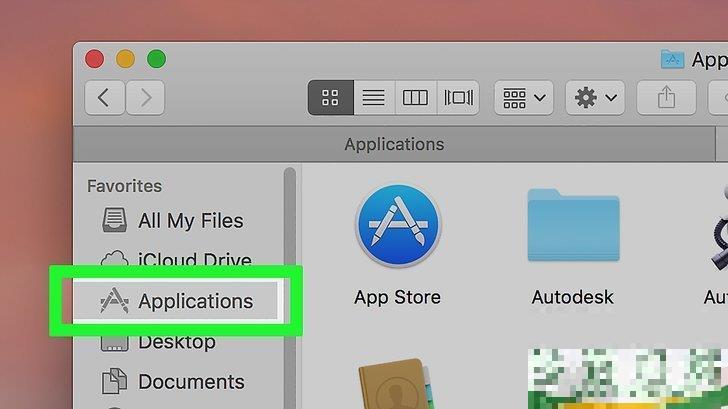The image size is (728, 409).
Task: Click the Applications title tab bar
Action: click(394, 144)
